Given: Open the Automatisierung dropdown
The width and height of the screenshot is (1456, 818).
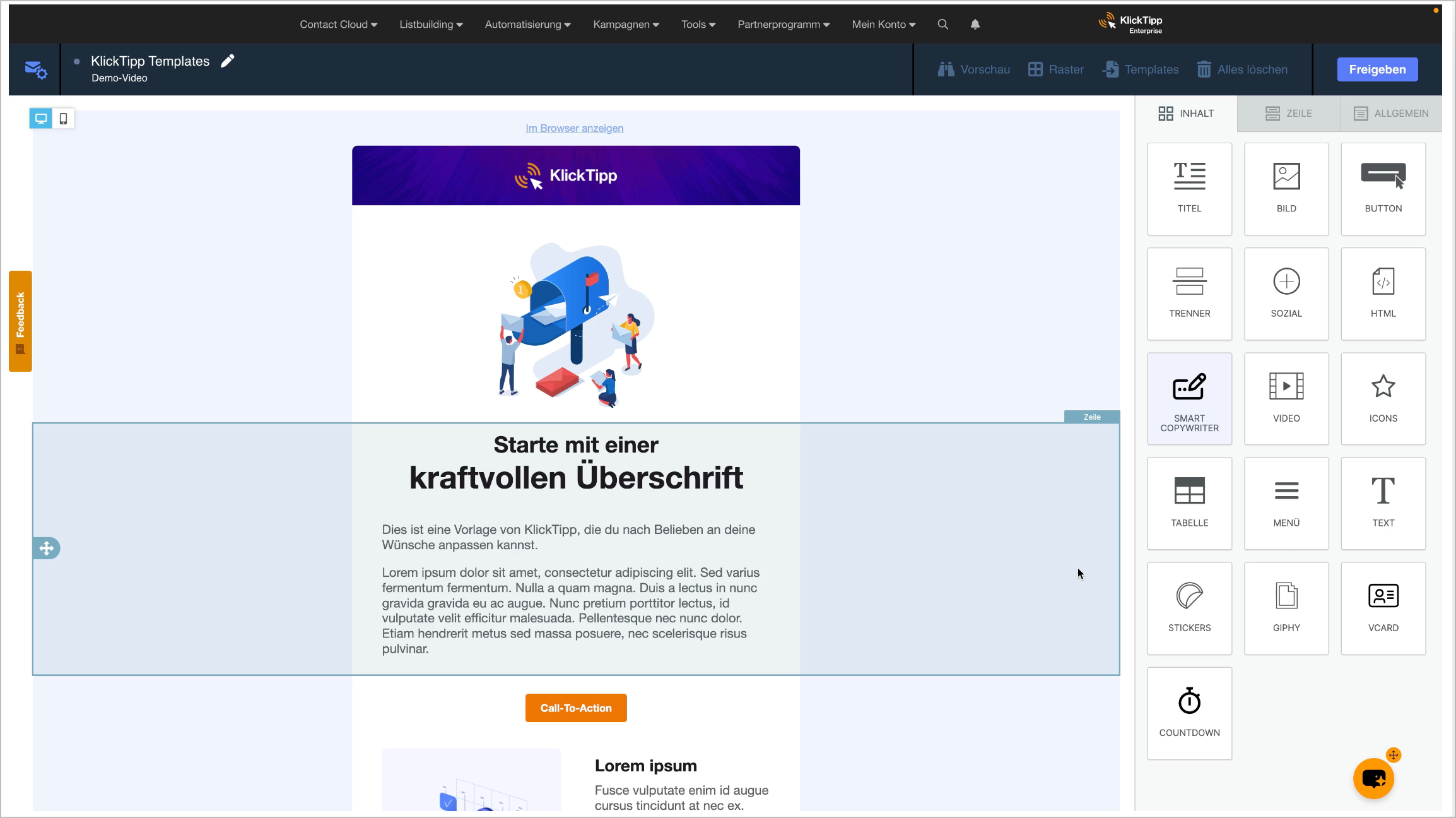Looking at the screenshot, I should click(x=527, y=25).
